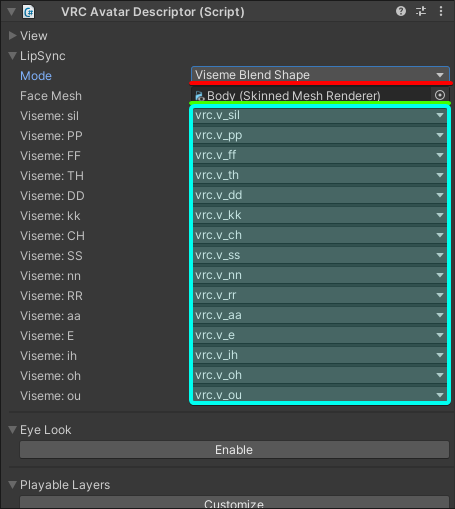Click the Enable button under Eye Look

pos(234,450)
